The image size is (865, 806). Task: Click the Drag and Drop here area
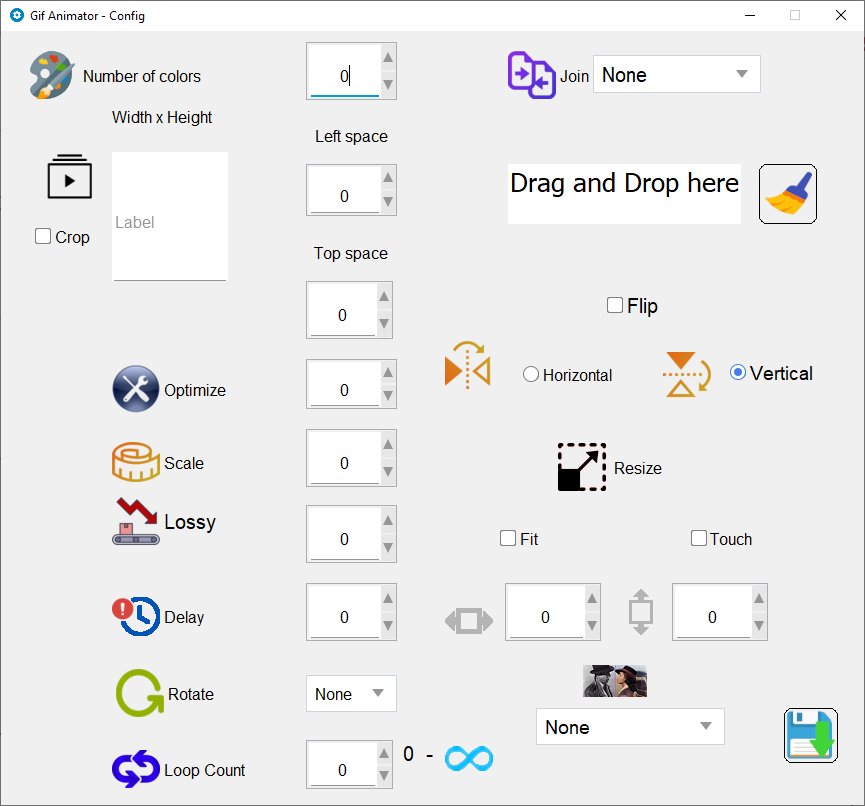pos(624,194)
